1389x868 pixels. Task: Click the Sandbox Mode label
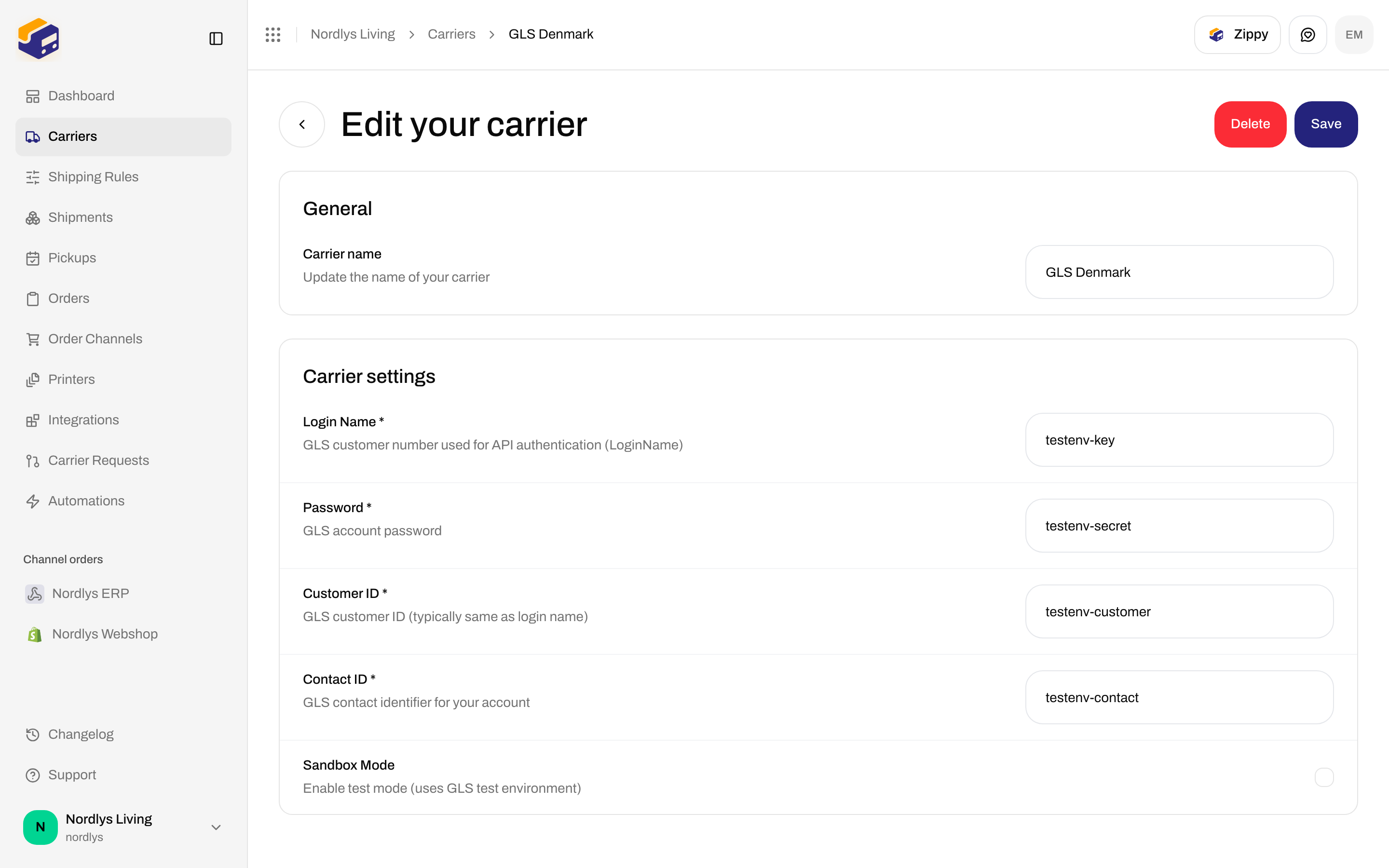(x=348, y=765)
